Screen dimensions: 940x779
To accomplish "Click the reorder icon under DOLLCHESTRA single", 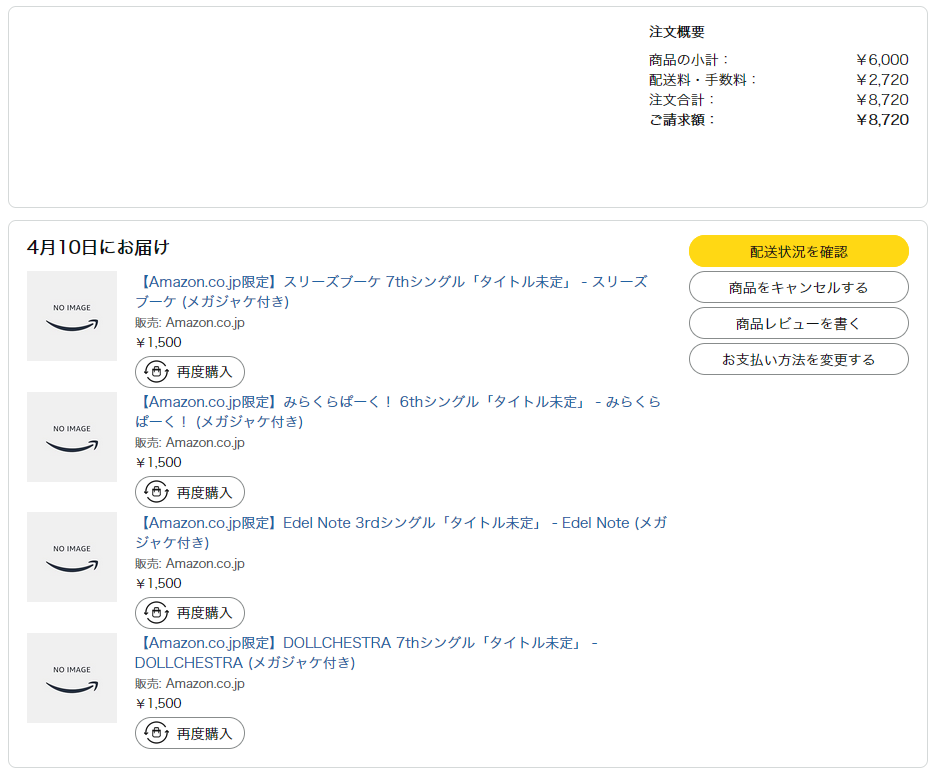I will (x=156, y=733).
